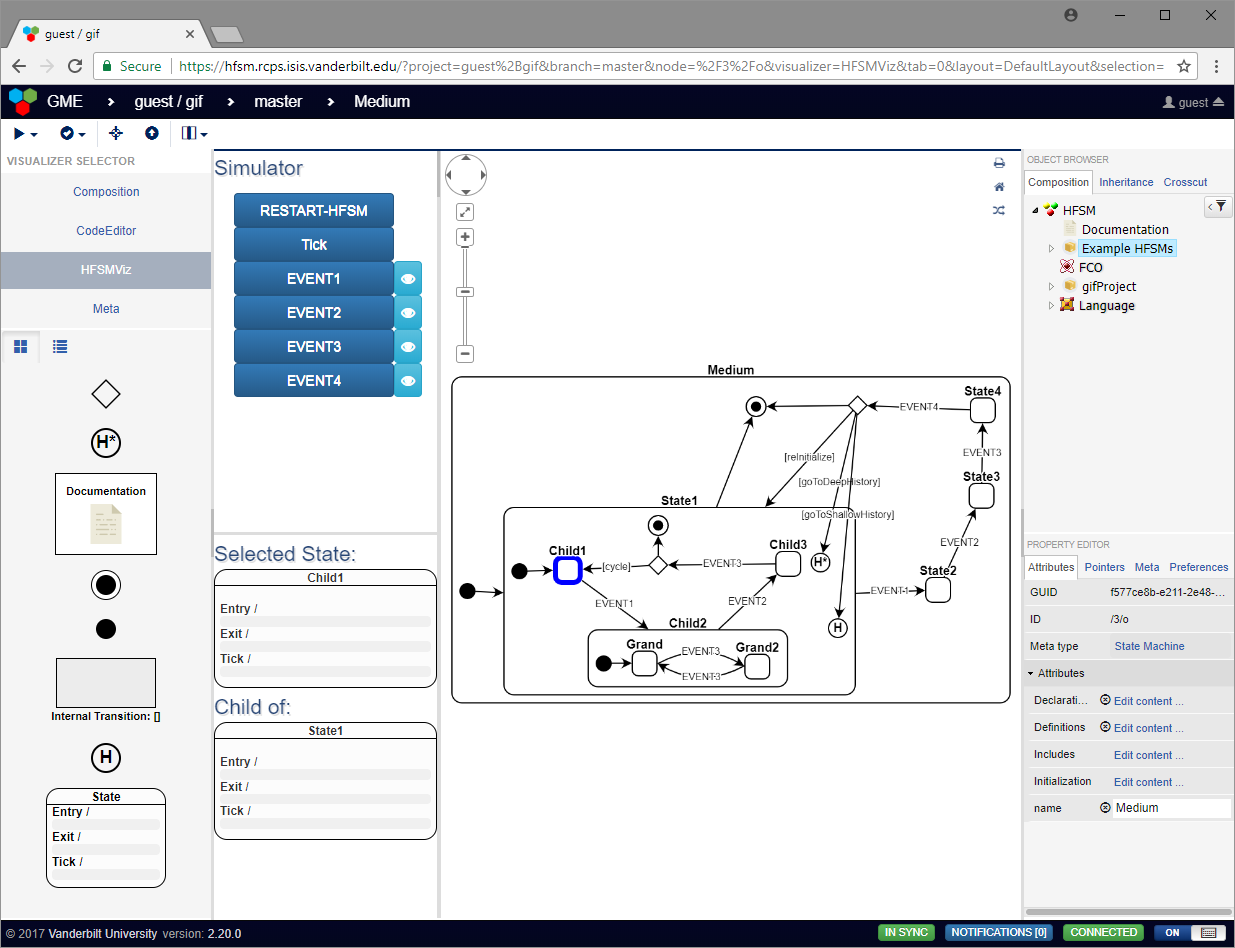Fire EVENT3 in the simulator

pyautogui.click(x=314, y=347)
